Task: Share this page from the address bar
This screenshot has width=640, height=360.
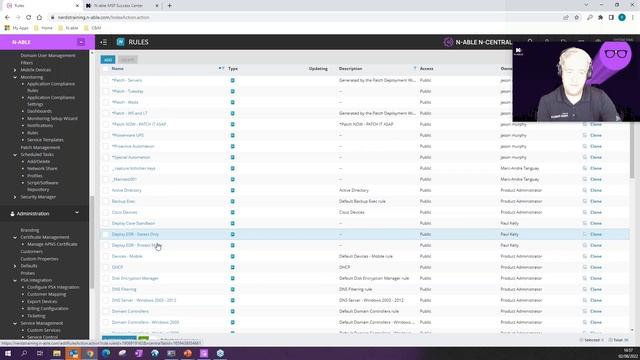Action: (x=566, y=18)
